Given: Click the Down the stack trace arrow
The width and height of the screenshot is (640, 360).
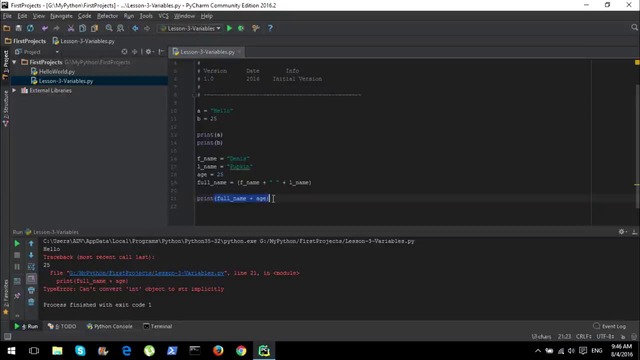Looking at the screenshot, I should (x=31, y=255).
